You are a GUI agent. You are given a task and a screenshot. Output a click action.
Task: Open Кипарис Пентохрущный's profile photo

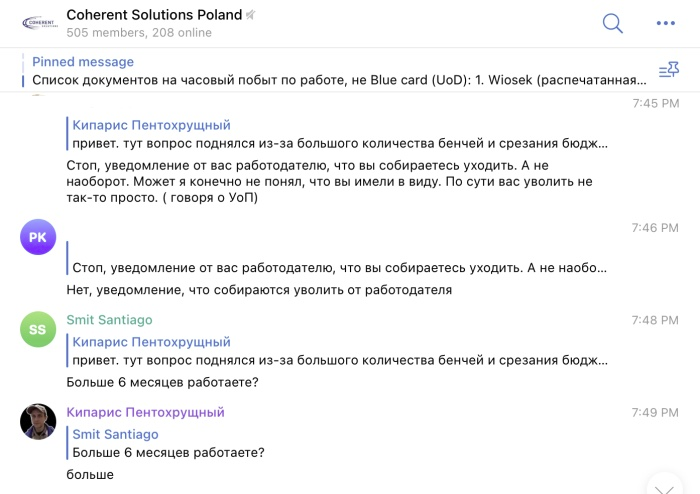click(38, 421)
